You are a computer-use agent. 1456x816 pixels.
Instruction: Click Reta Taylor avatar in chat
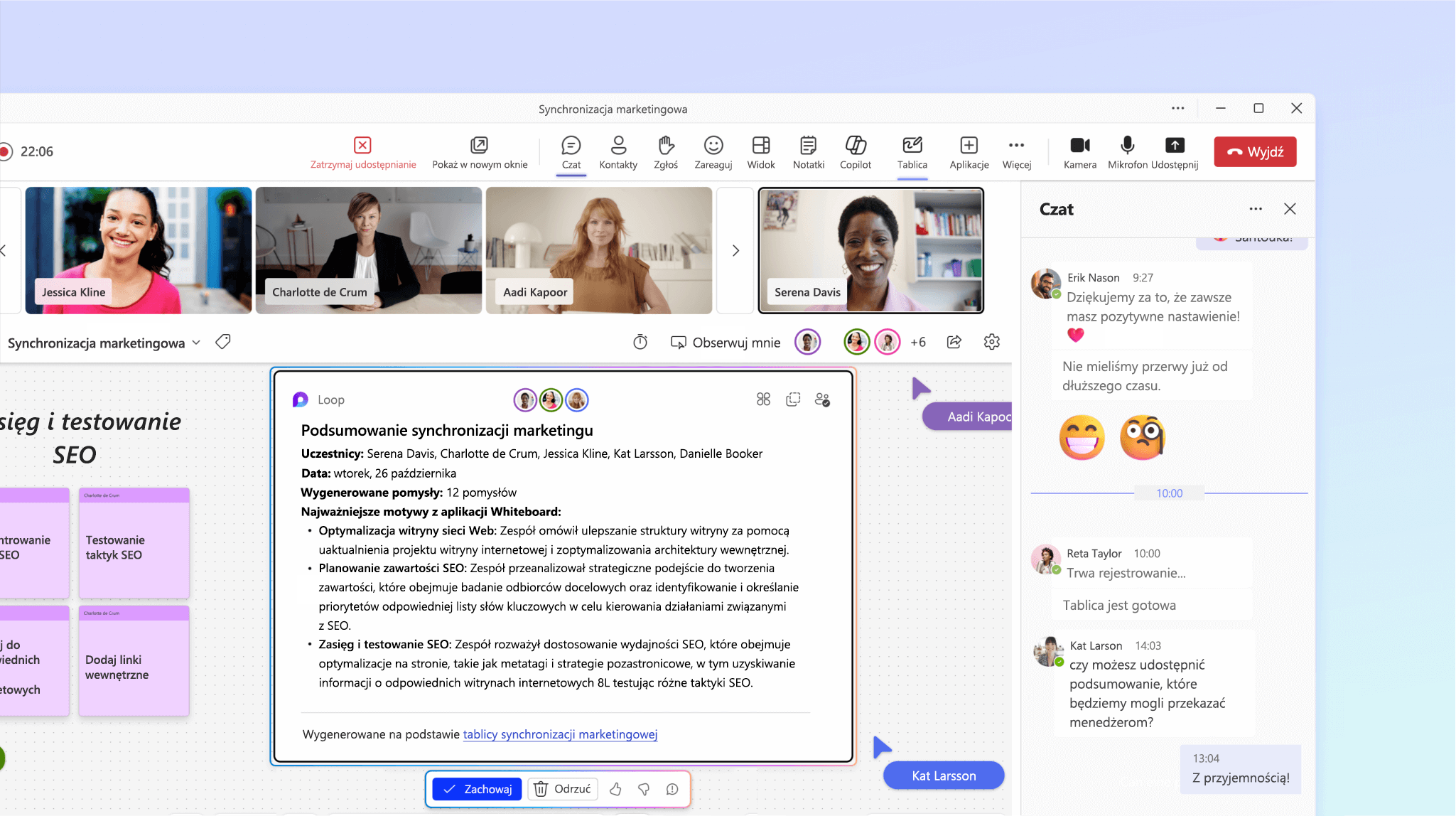[1046, 559]
